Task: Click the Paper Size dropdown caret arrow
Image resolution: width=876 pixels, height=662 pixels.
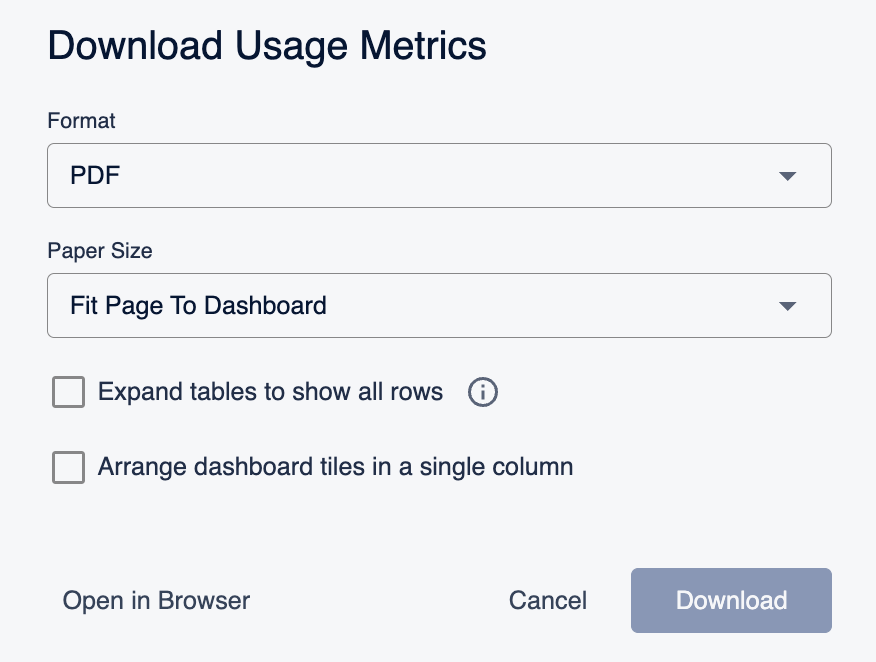Action: click(787, 306)
